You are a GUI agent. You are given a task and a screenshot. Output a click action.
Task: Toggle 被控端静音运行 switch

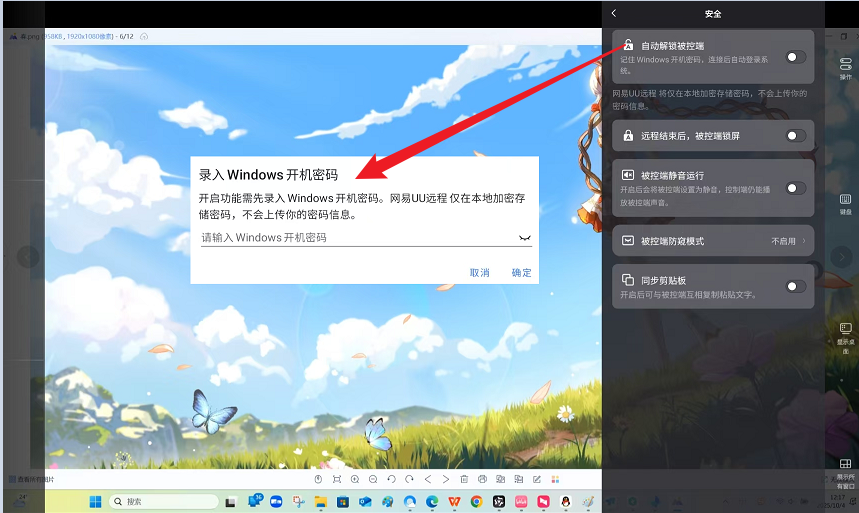(795, 189)
